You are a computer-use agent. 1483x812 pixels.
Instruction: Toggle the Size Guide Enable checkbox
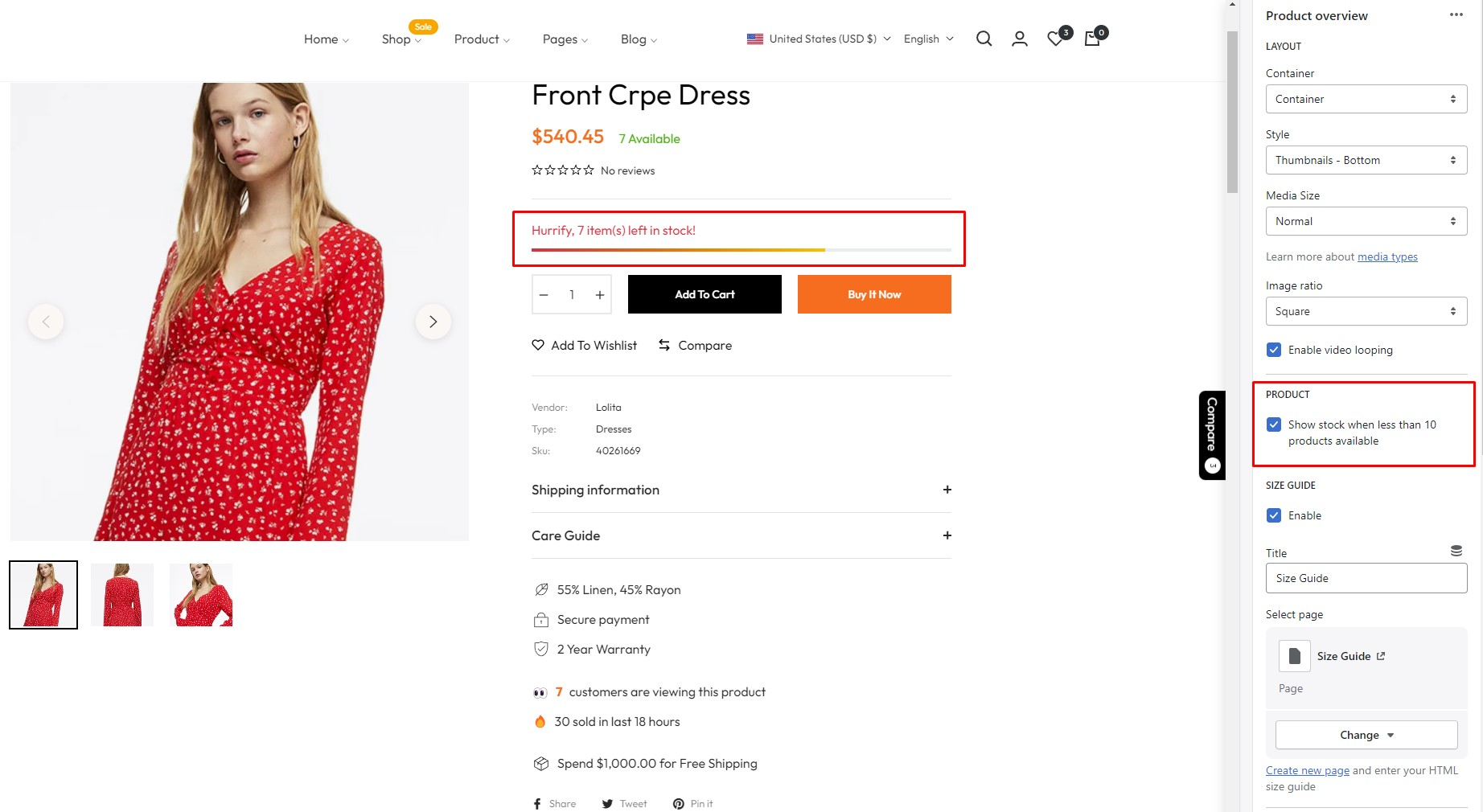(x=1274, y=515)
